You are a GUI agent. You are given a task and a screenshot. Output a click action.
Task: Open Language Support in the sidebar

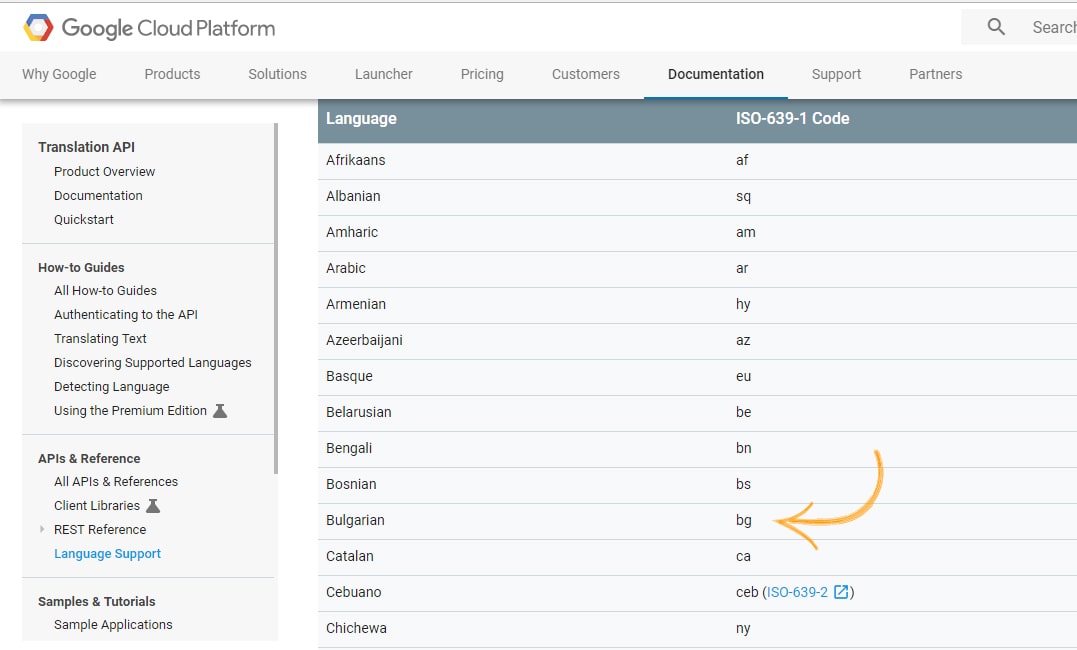(107, 554)
